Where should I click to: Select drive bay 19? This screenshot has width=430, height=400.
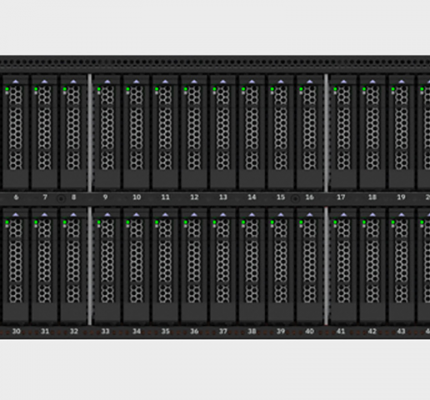[x=401, y=133]
